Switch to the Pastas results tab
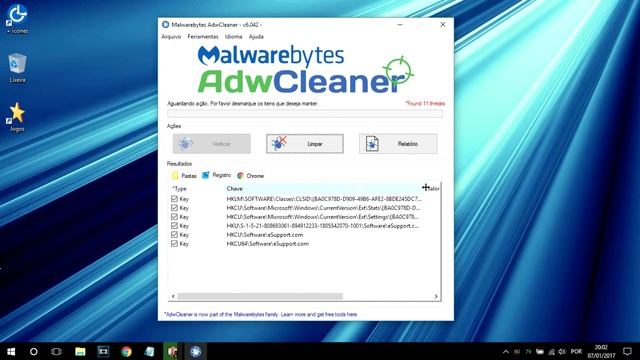The height and width of the screenshot is (360, 640). (x=184, y=176)
